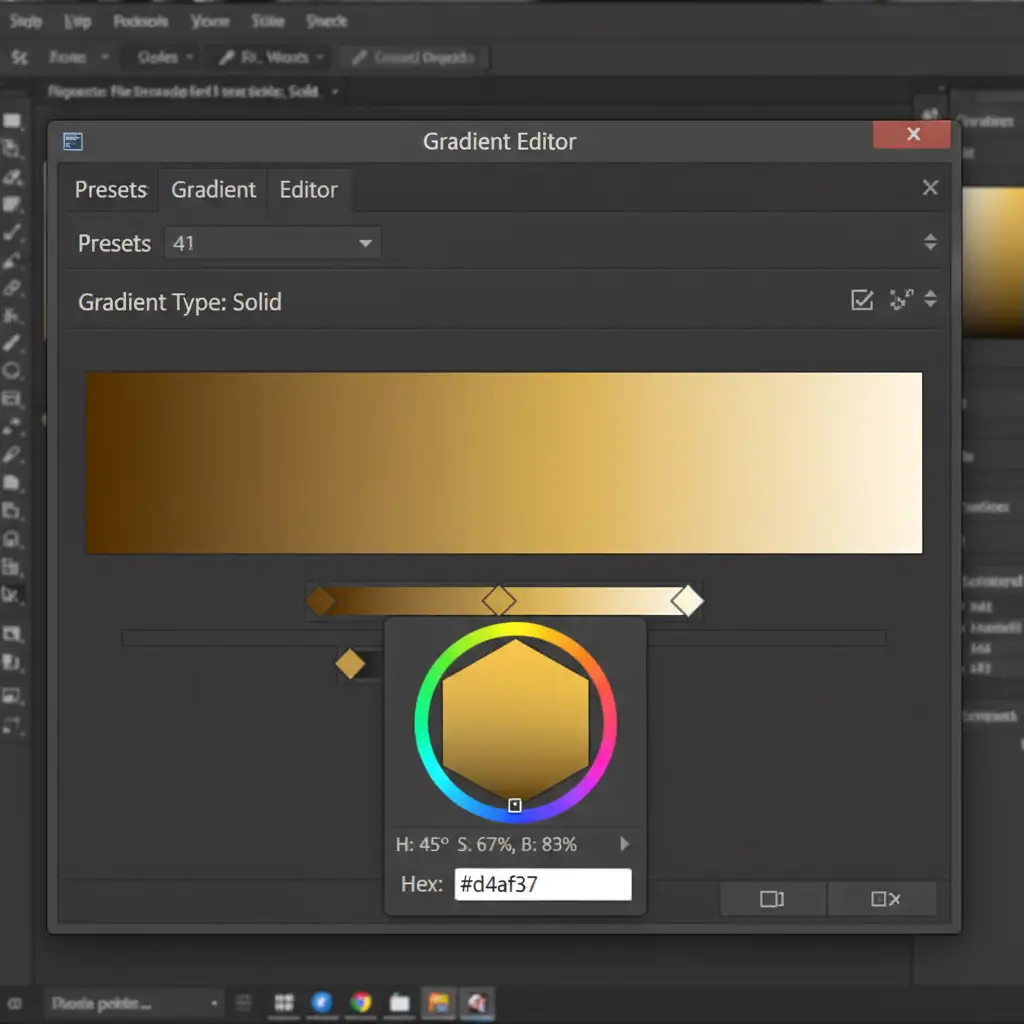Viewport: 1024px width, 1024px height.
Task: Select the Gradient tab
Action: [214, 190]
